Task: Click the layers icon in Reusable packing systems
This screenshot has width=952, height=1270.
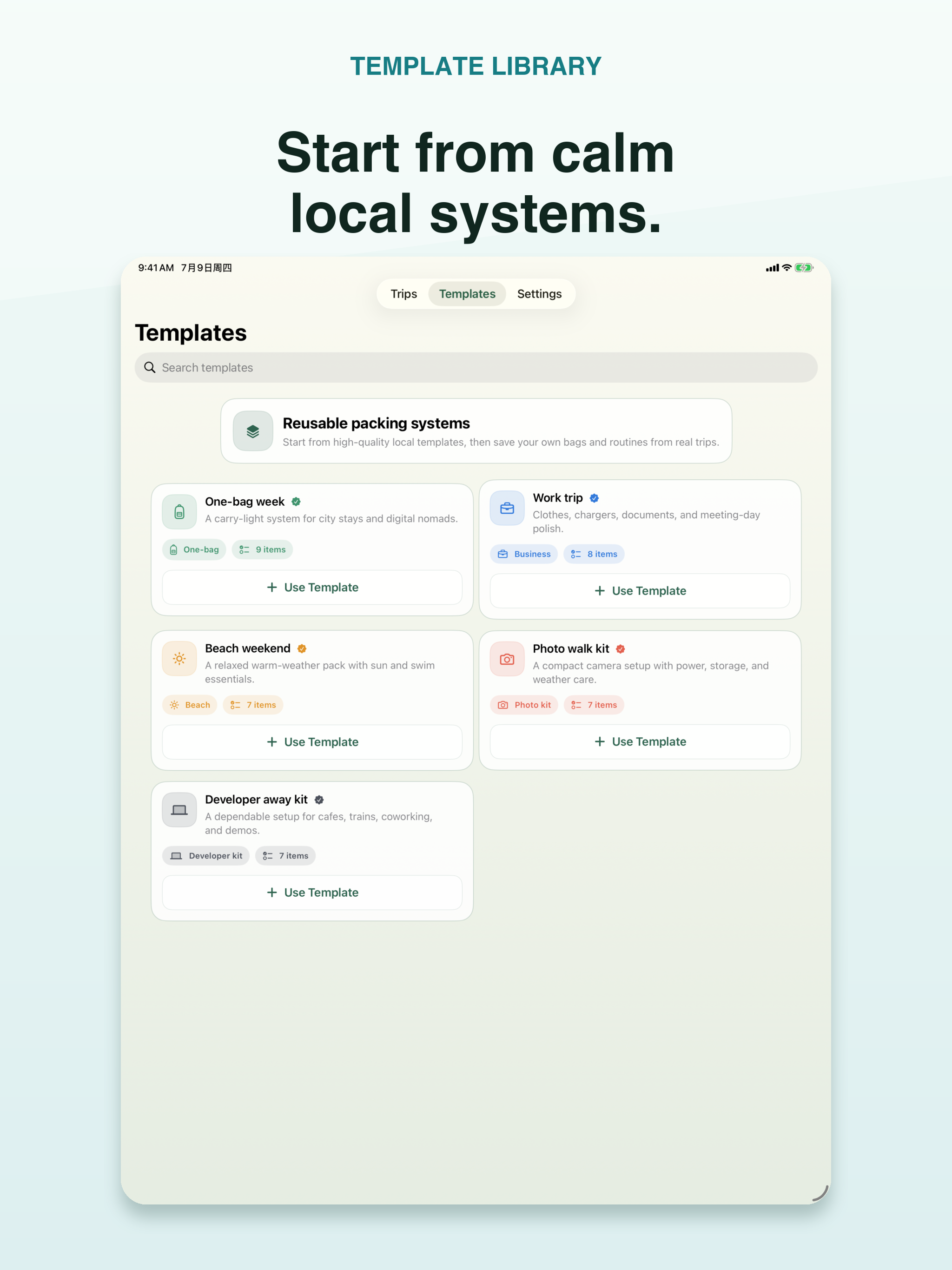Action: (x=252, y=431)
